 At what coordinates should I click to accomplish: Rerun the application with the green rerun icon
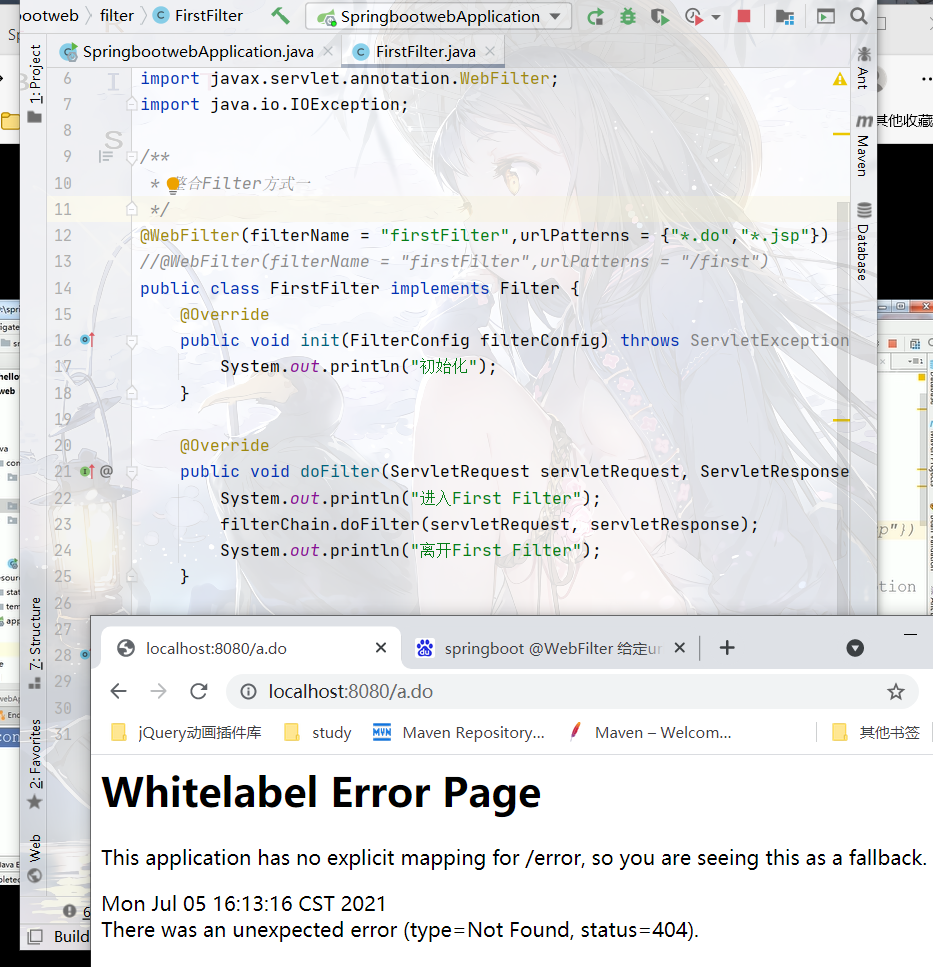[x=595, y=17]
